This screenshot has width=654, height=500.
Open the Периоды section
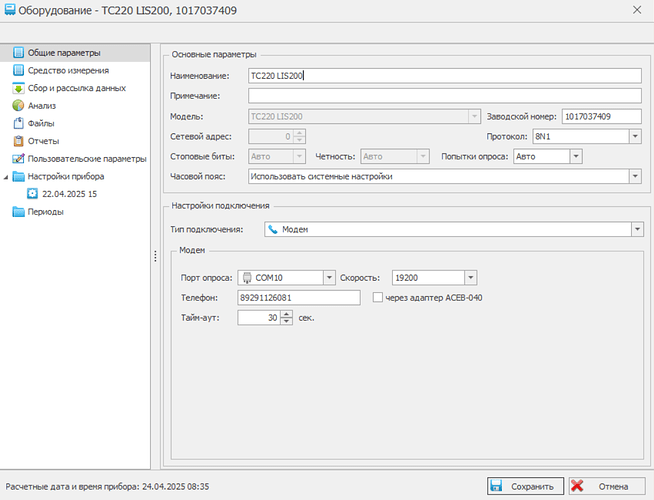(x=45, y=212)
